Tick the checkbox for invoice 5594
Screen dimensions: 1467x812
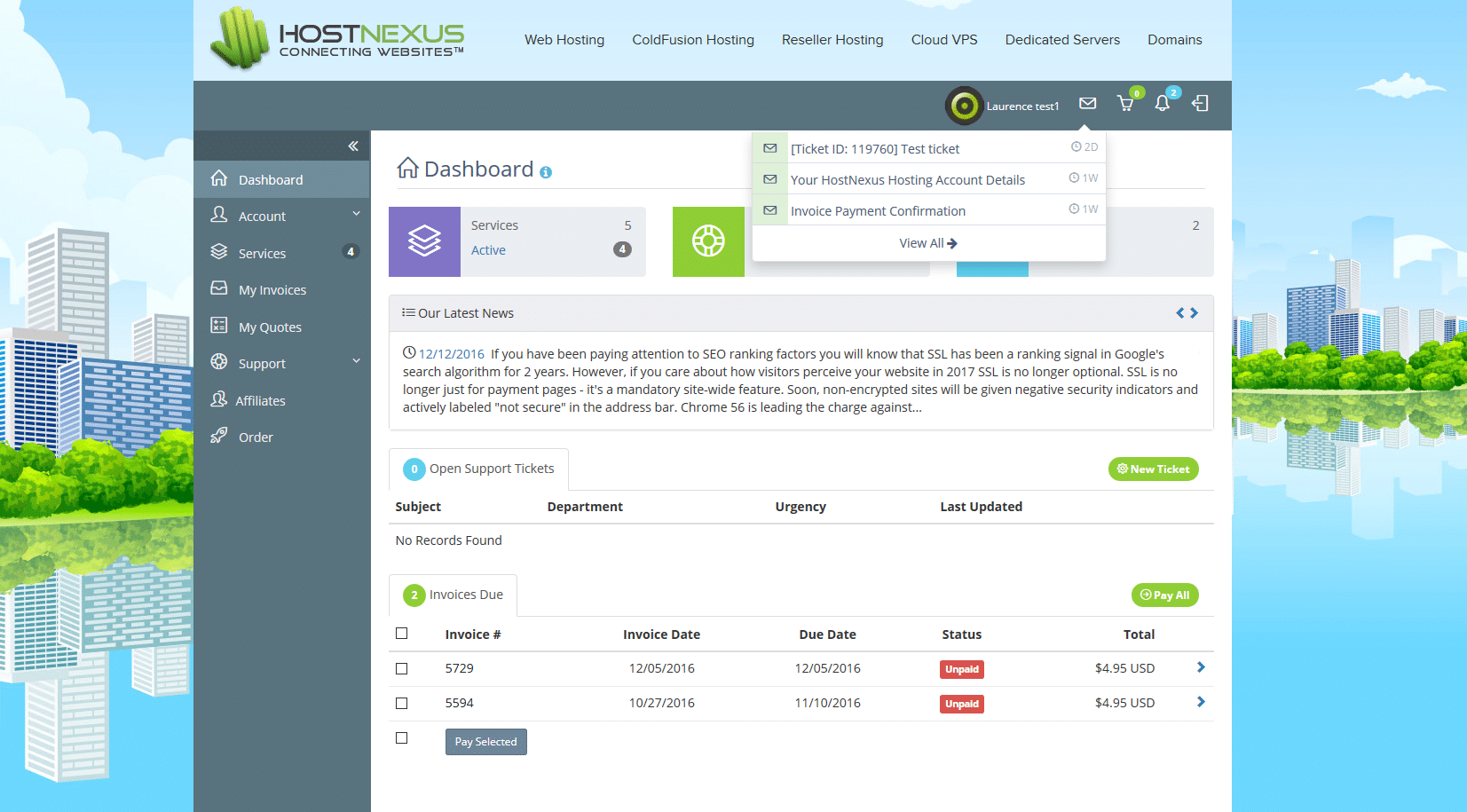tap(402, 703)
